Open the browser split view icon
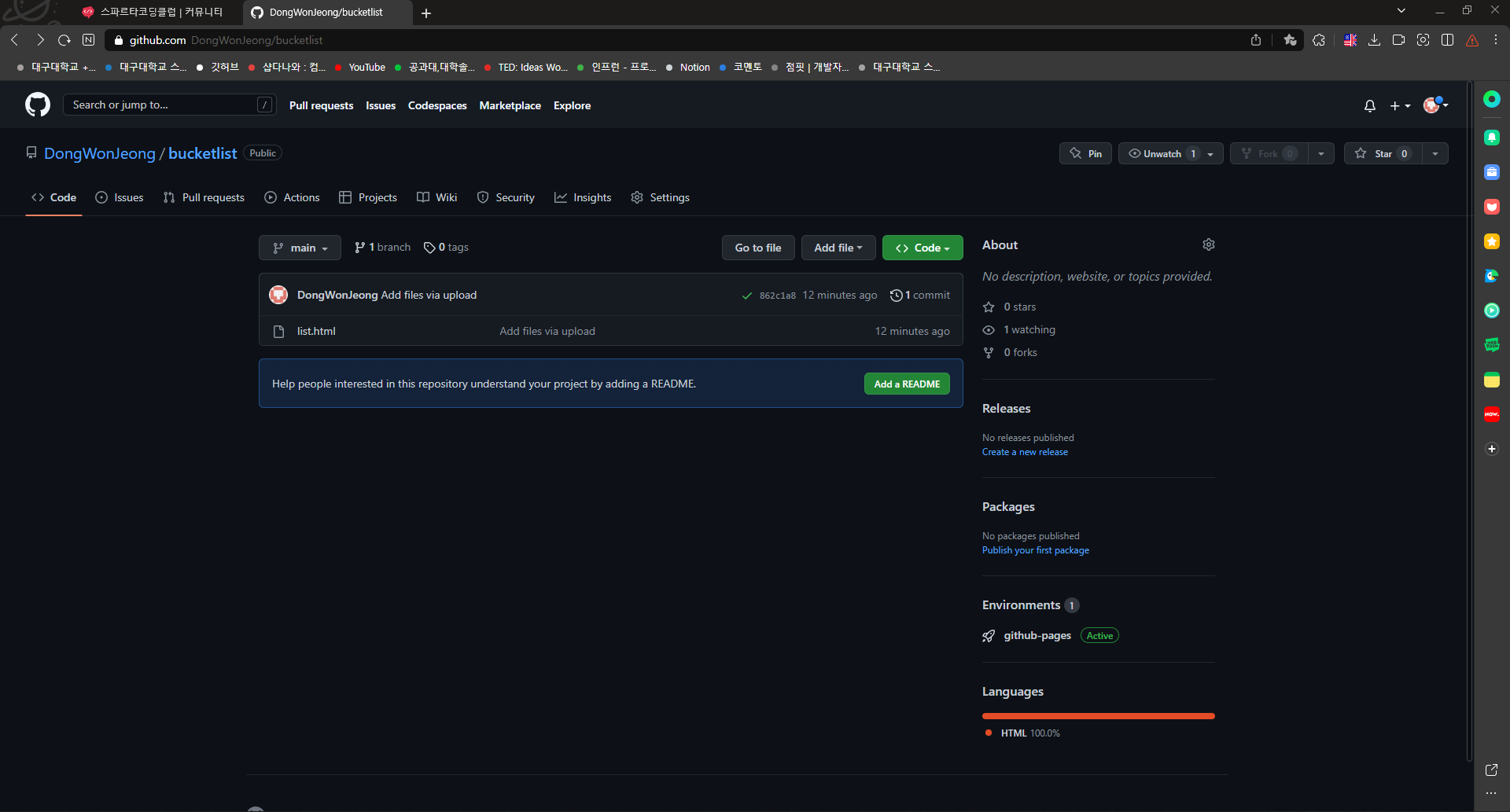Viewport: 1510px width, 812px height. [1447, 40]
